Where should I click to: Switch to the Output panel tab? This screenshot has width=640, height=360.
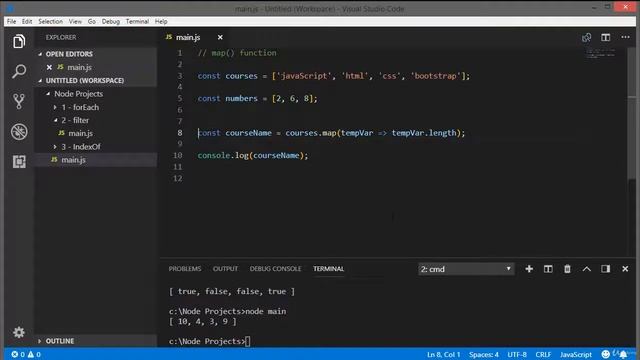click(x=225, y=269)
